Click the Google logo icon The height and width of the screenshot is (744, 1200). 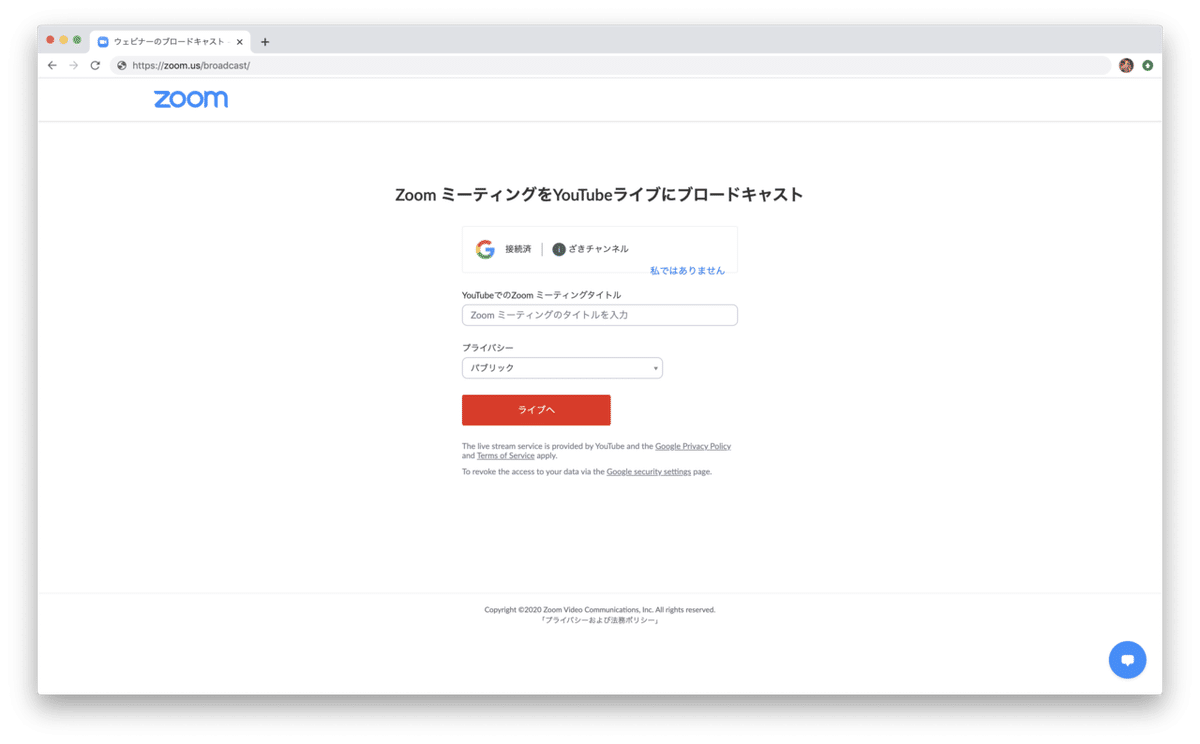pos(485,249)
